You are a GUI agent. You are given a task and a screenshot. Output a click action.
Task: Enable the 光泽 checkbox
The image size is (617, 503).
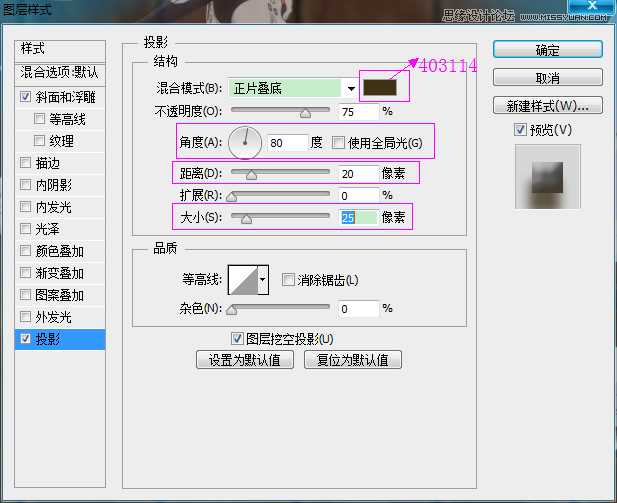click(25, 229)
